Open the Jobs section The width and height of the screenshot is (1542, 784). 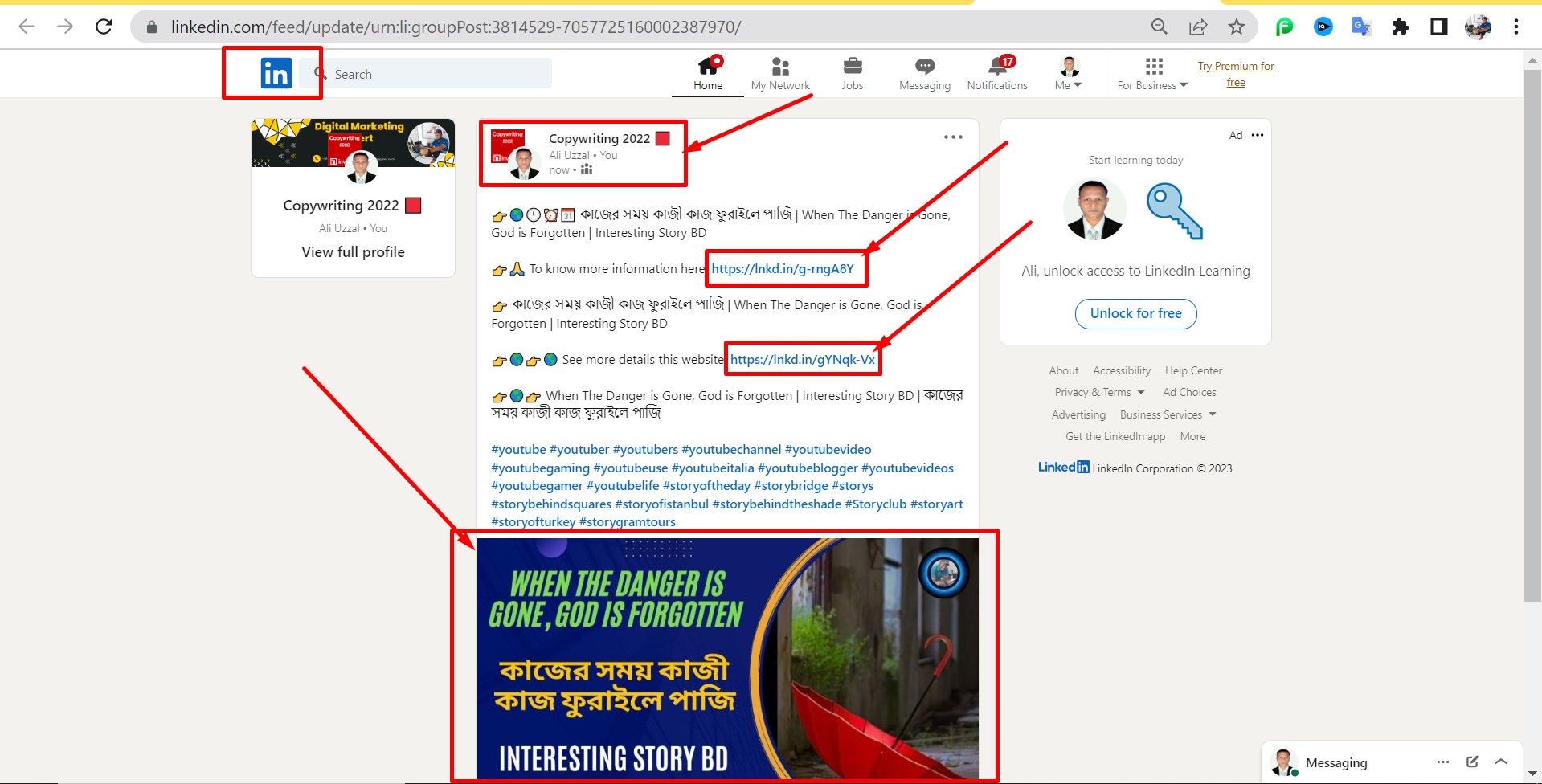853,74
